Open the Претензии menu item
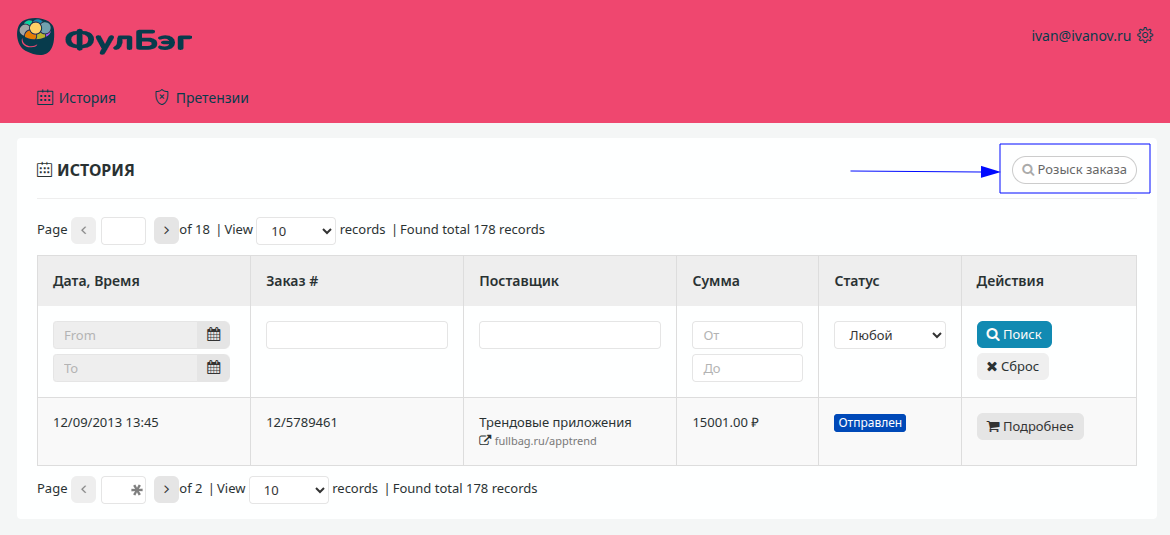1170x535 pixels. 201,98
